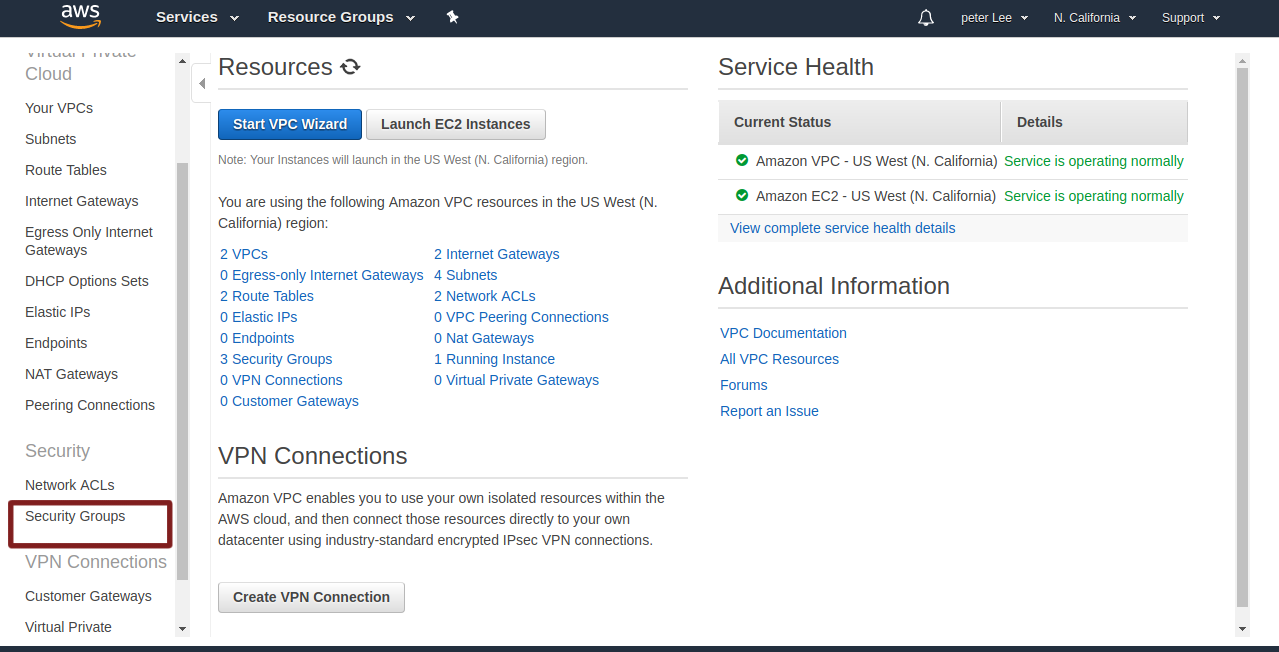1279x652 pixels.
Task: Expand the Services dropdown menu
Action: pos(197,17)
